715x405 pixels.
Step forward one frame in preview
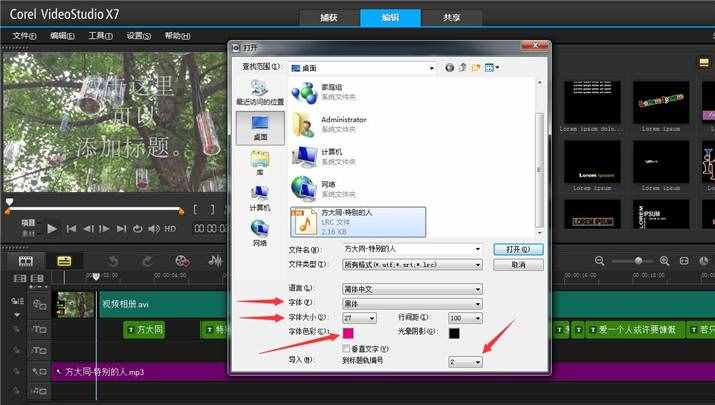104,228
